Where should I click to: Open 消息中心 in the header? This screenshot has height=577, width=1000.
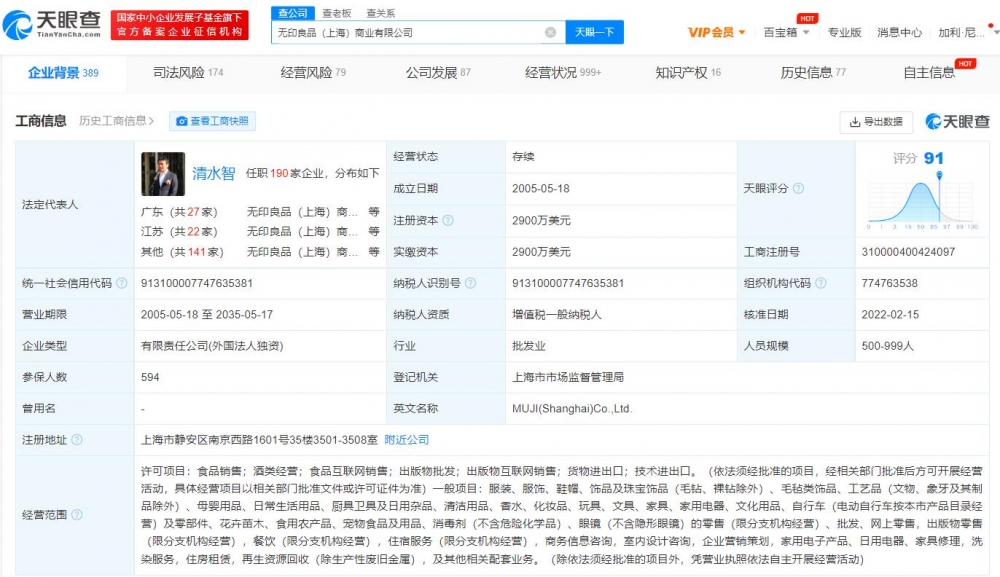(899, 32)
